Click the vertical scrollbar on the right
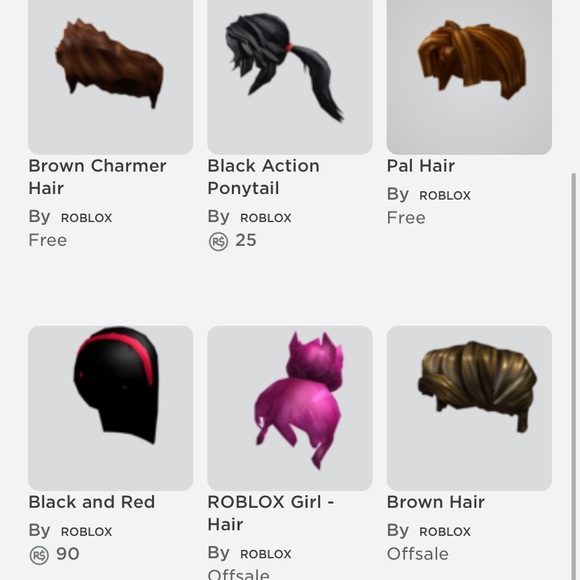Image resolution: width=580 pixels, height=580 pixels. click(x=574, y=375)
